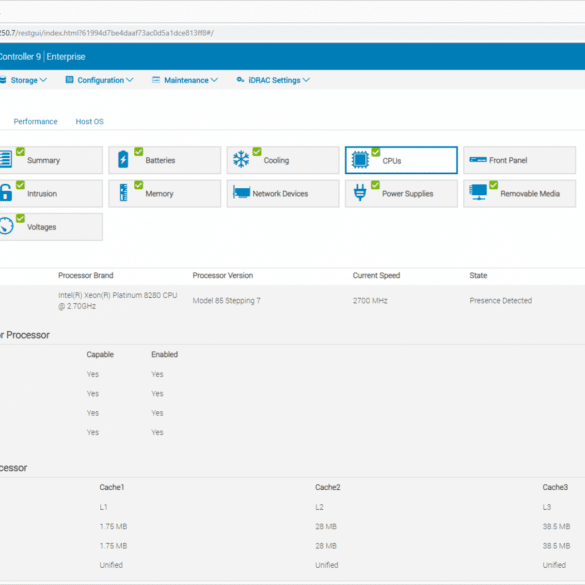This screenshot has height=585, width=585.
Task: Click the Processor Brand column header
Action: [x=86, y=275]
